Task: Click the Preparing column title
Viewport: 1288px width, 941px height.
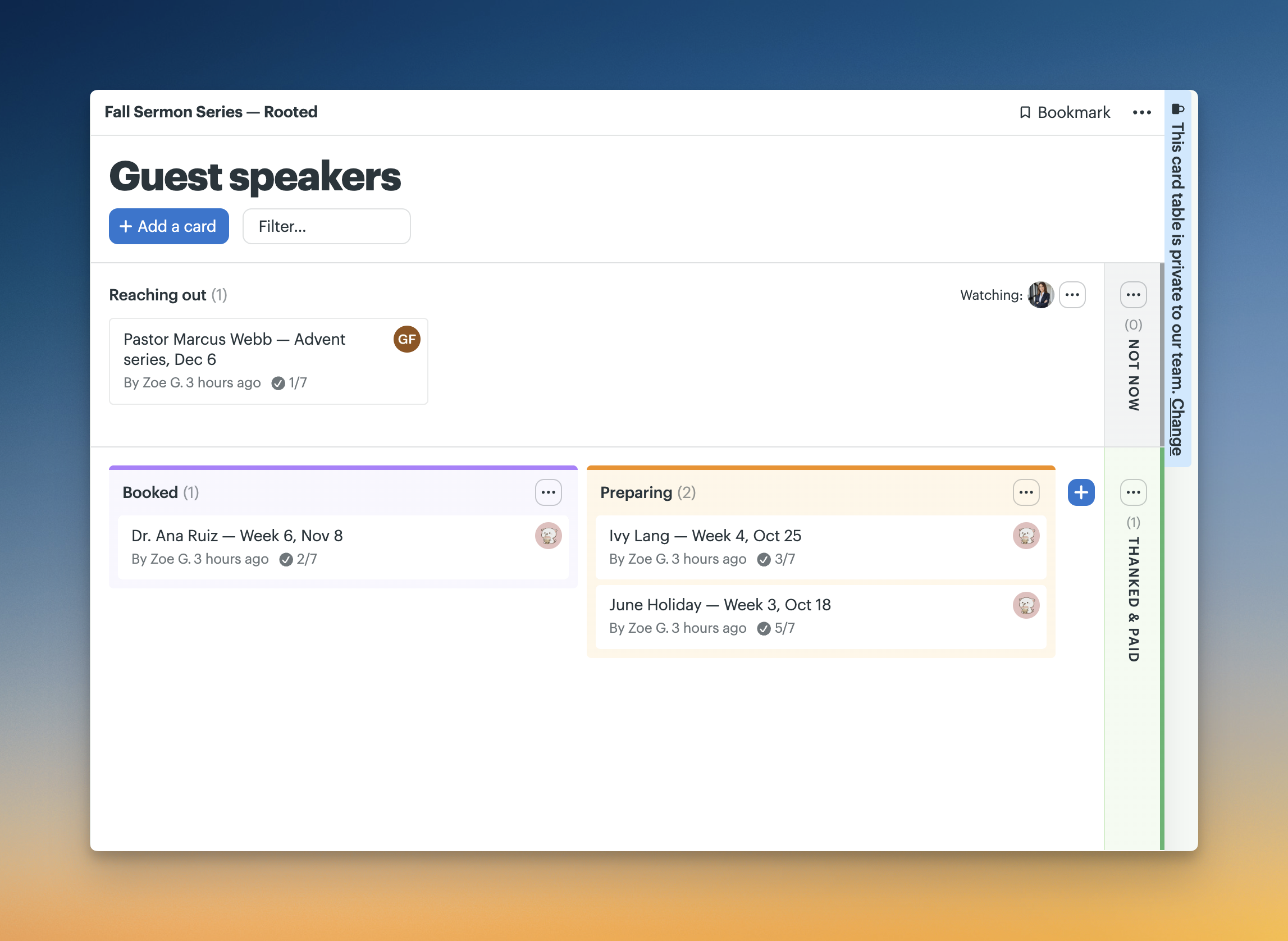Action: coord(636,493)
